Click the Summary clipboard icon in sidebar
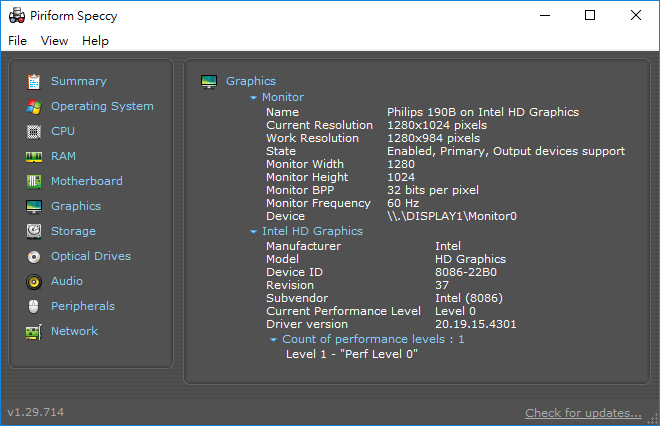 (x=34, y=81)
